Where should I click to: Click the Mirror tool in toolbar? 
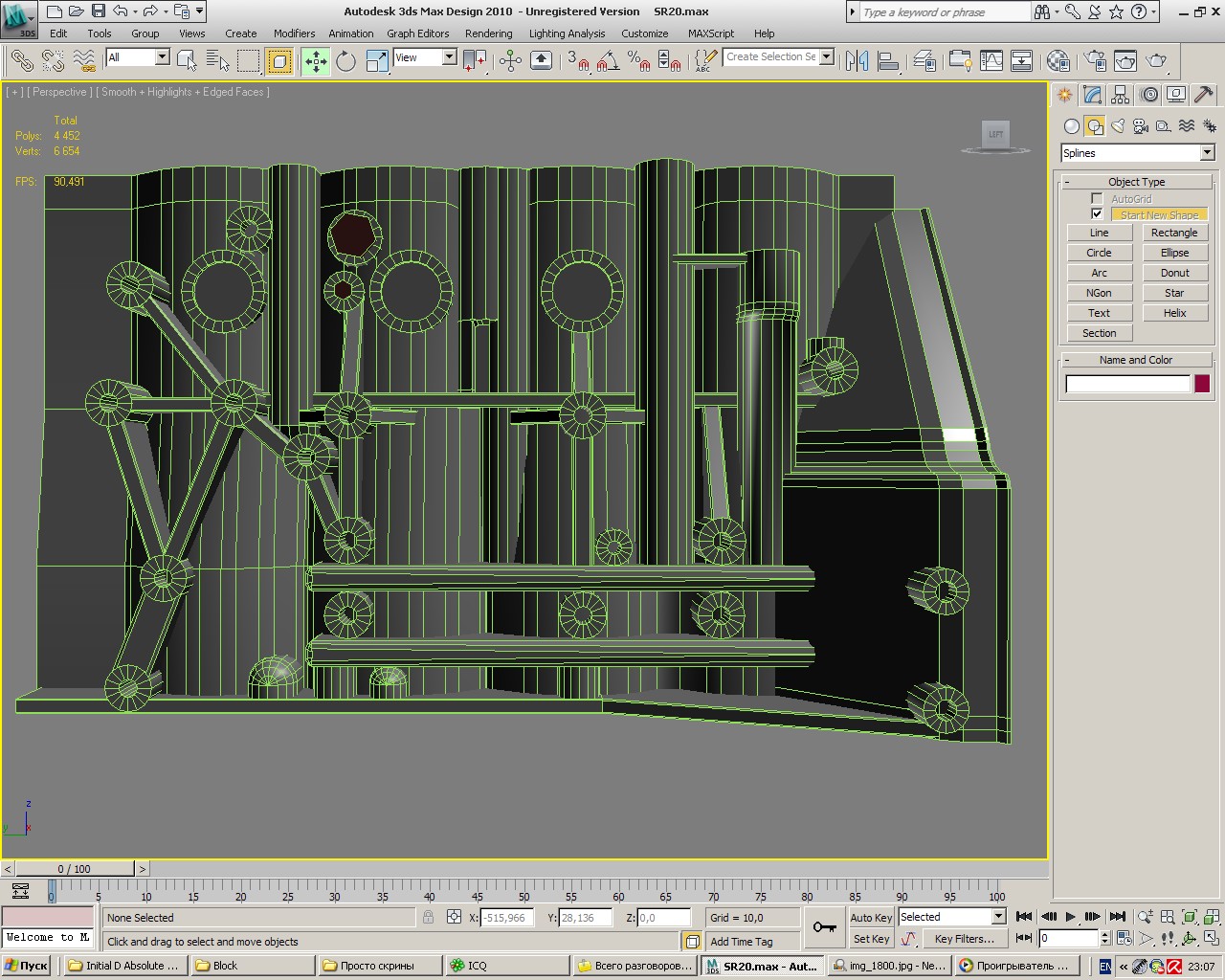click(x=857, y=61)
